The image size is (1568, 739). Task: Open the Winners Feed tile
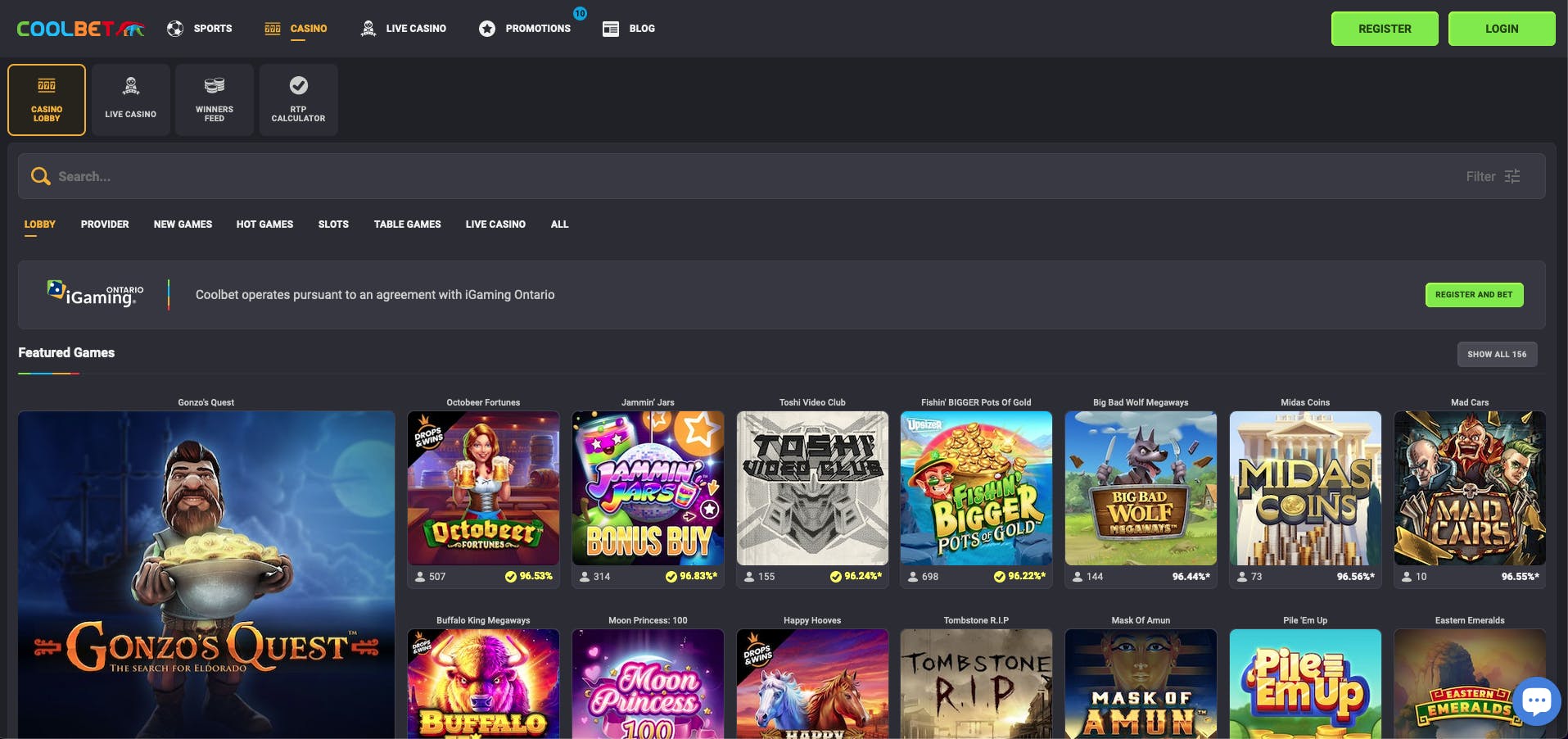coord(215,100)
